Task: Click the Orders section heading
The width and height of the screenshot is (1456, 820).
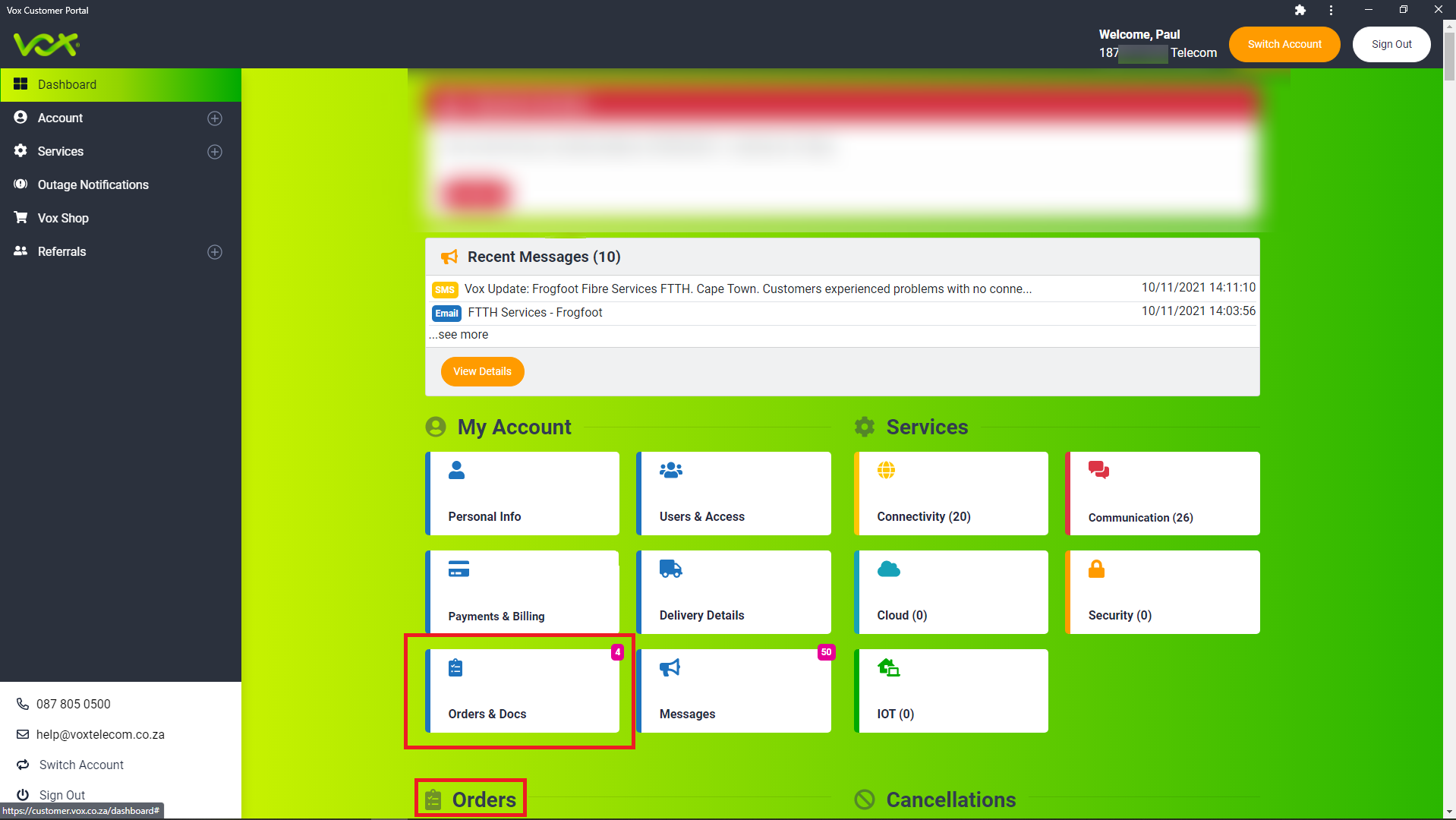Action: click(484, 799)
